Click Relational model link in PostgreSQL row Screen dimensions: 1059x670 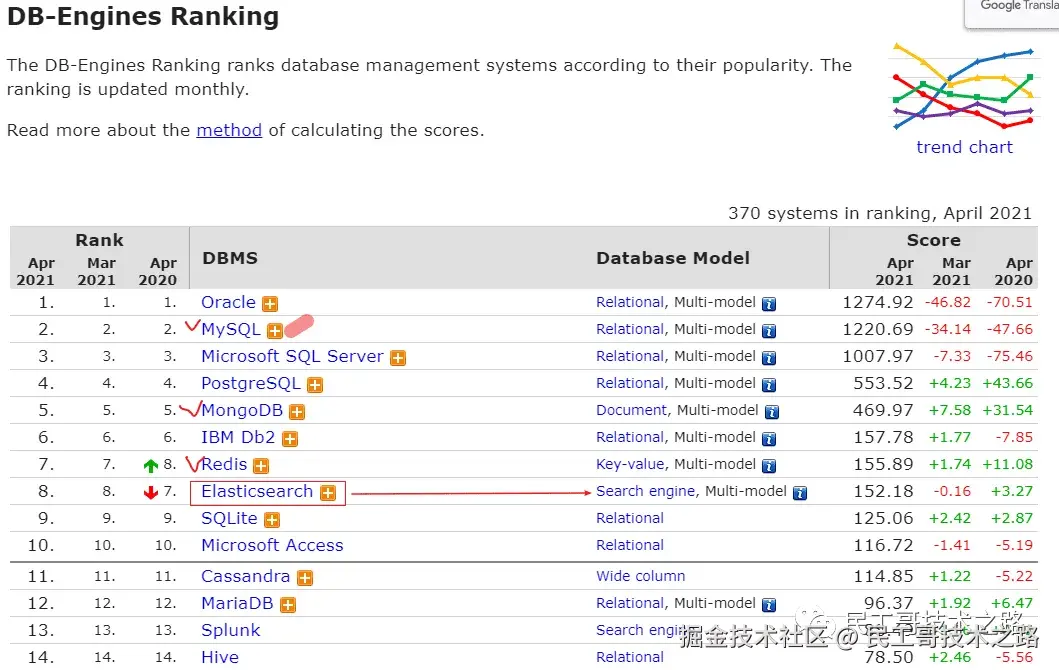point(629,383)
